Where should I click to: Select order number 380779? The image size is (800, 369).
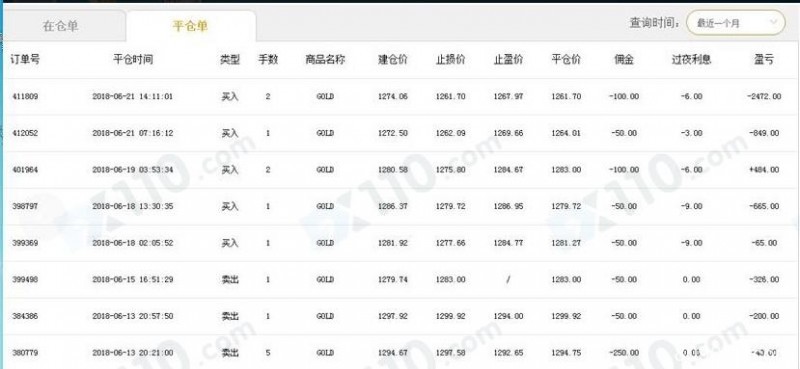(x=24, y=353)
